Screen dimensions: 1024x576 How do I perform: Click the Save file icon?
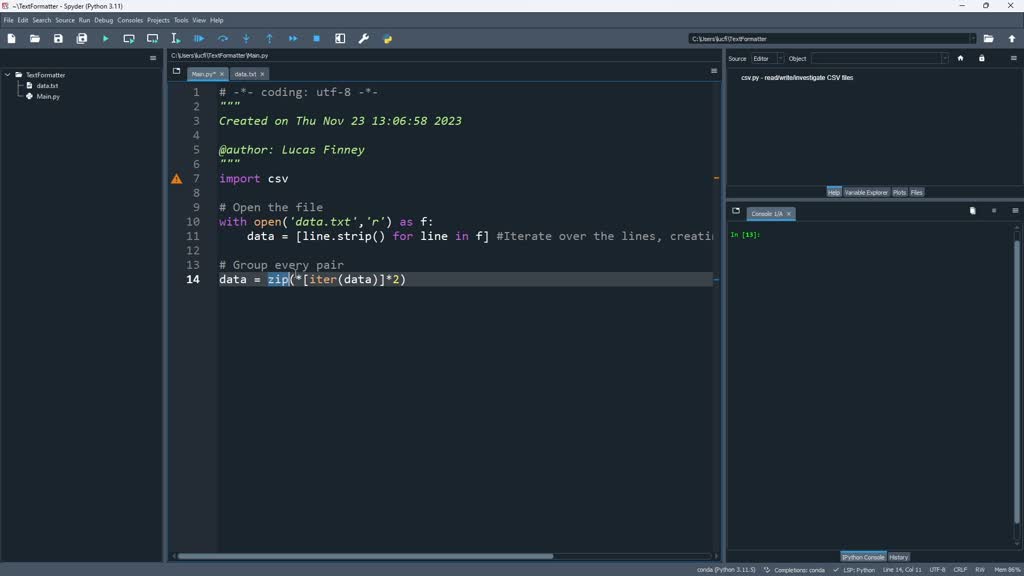(57, 38)
